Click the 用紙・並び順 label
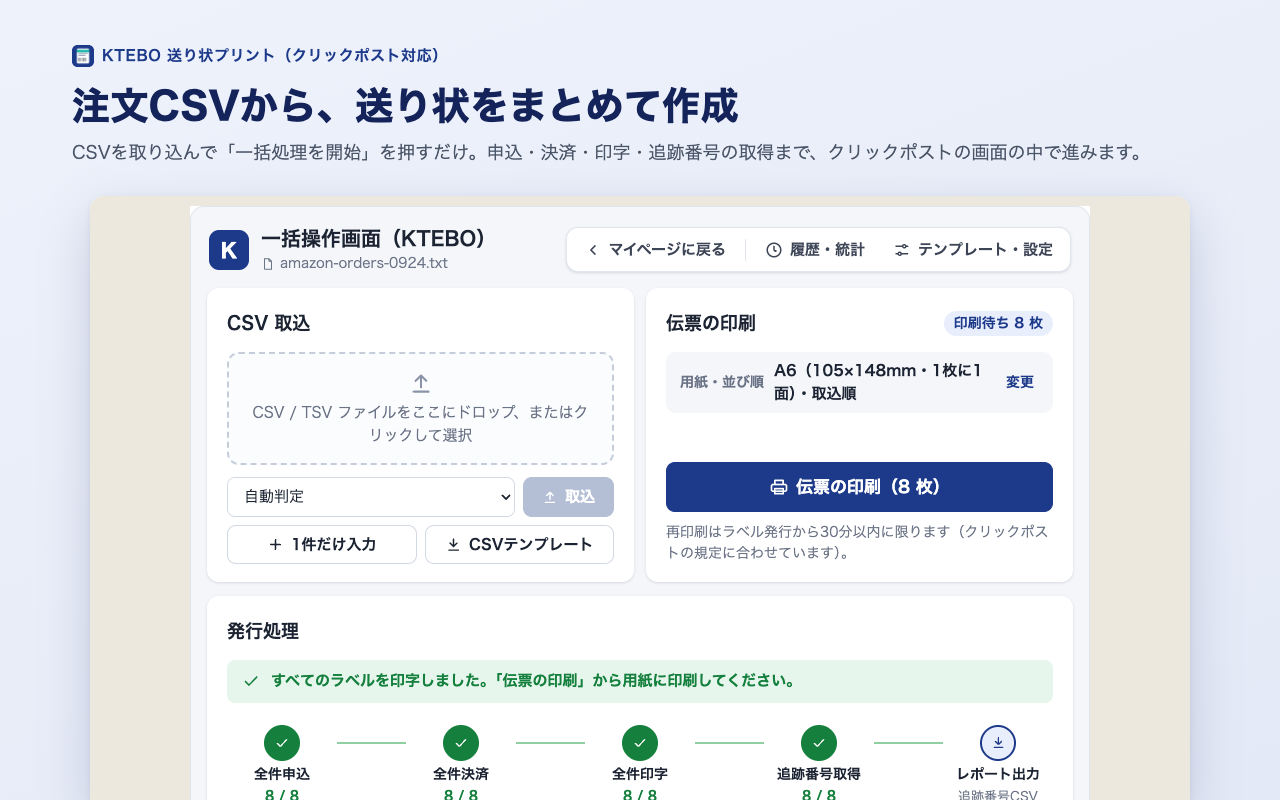The image size is (1280, 800). (722, 382)
